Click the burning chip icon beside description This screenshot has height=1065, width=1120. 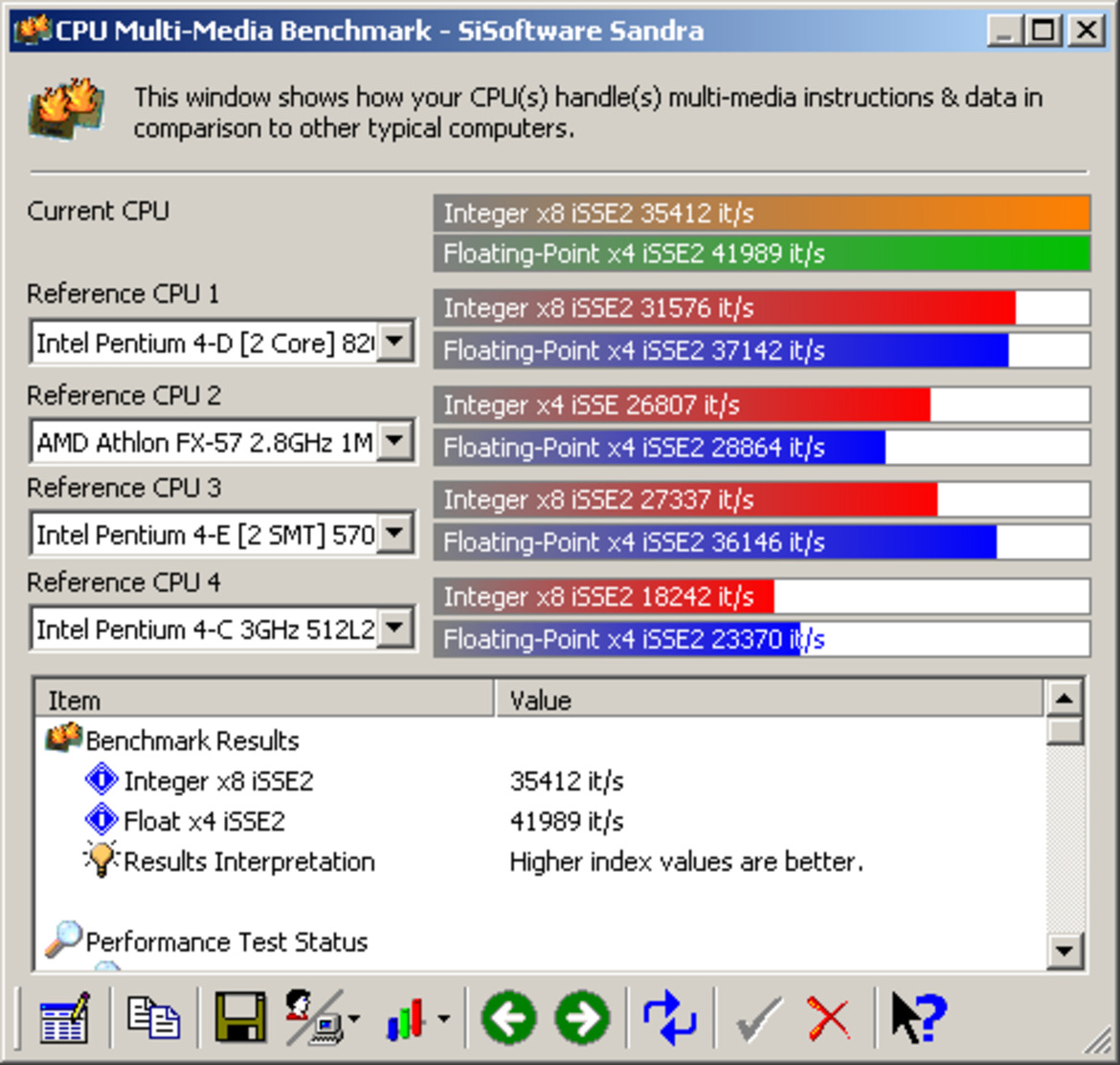(67, 109)
